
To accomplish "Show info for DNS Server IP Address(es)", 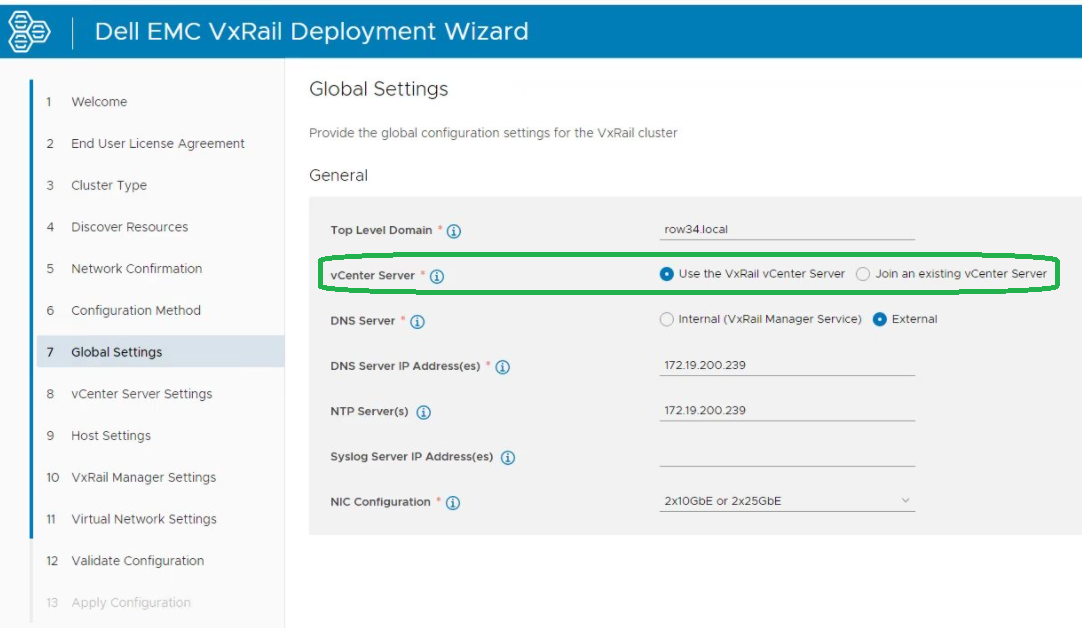I will tap(503, 367).
